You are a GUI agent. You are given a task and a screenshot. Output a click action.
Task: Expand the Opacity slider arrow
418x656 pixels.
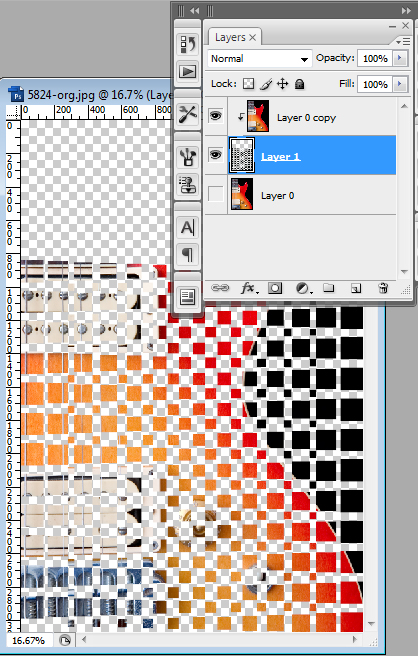click(400, 58)
